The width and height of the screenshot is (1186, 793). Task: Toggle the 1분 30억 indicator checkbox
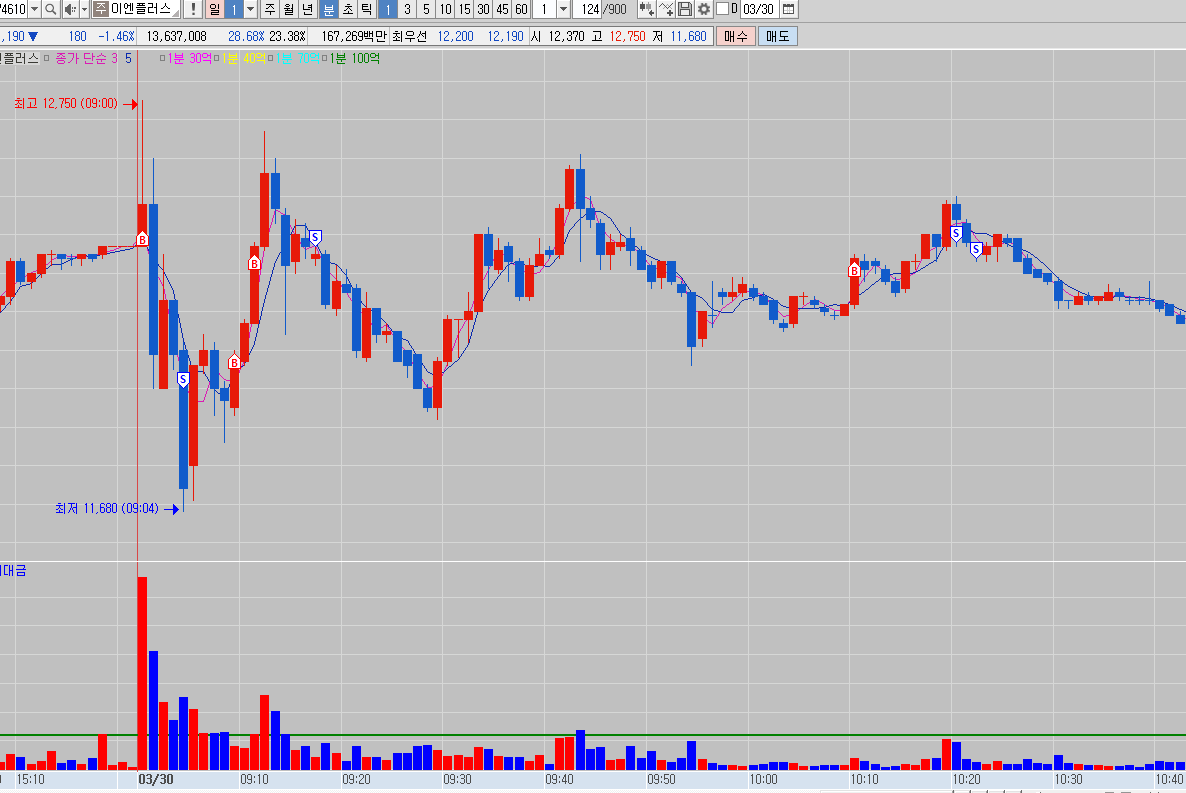[163, 58]
